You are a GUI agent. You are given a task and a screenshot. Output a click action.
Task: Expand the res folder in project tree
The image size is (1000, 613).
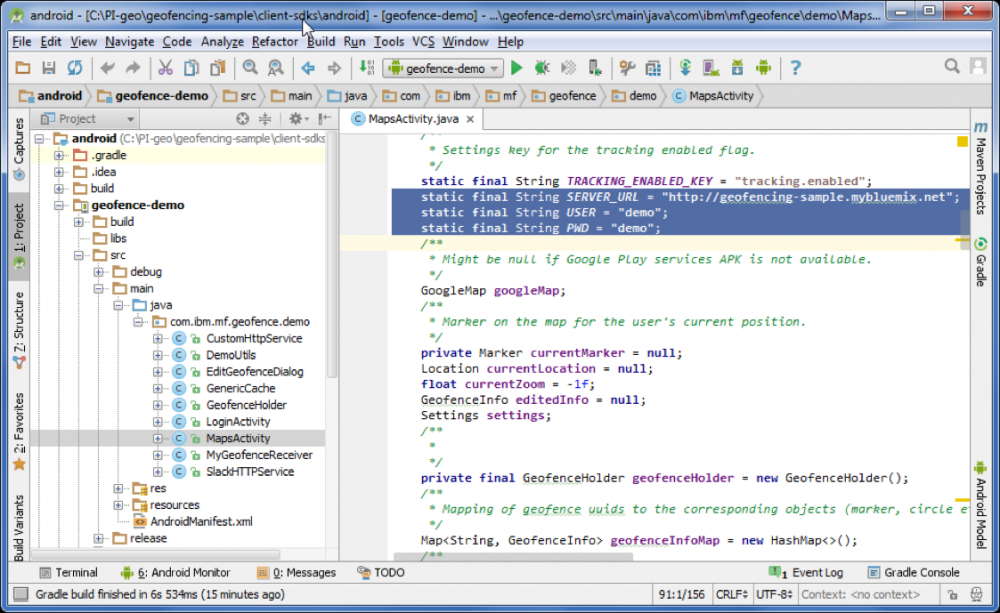tap(119, 488)
